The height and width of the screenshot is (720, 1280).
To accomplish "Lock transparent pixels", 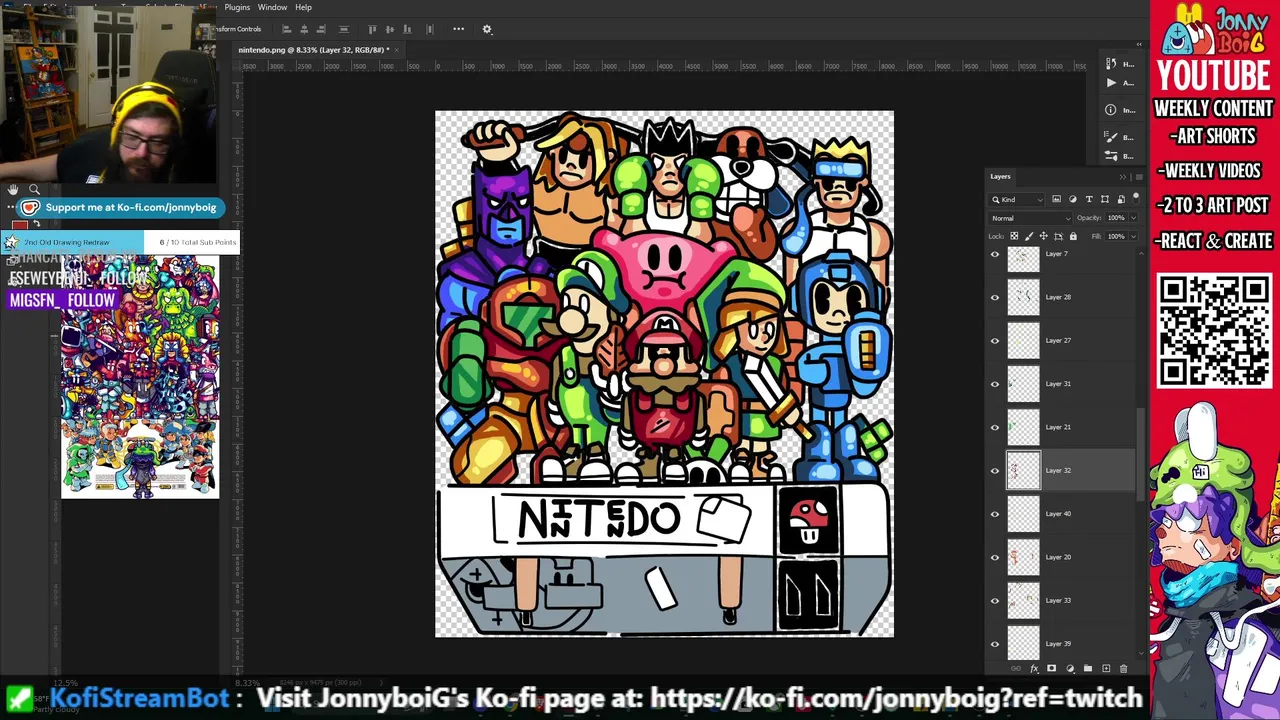I will tap(1014, 236).
